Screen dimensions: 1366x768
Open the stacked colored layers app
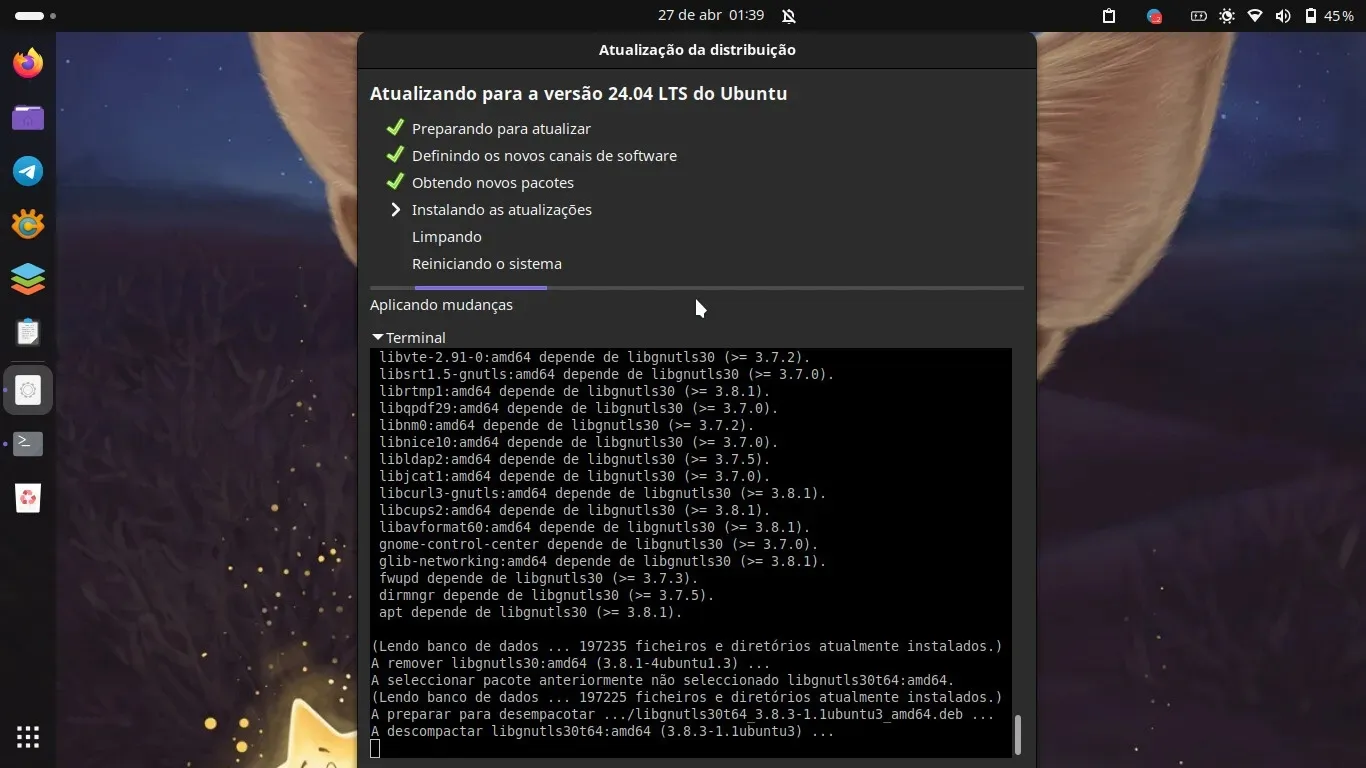pos(28,279)
